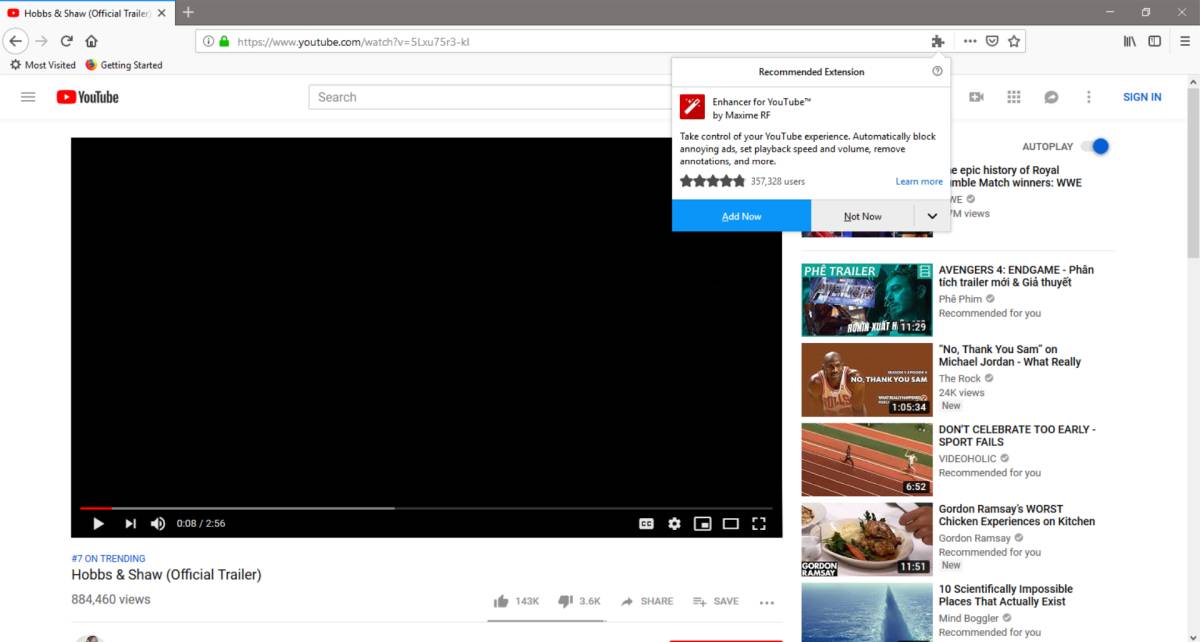Open YouTube messages icon

(x=1052, y=97)
